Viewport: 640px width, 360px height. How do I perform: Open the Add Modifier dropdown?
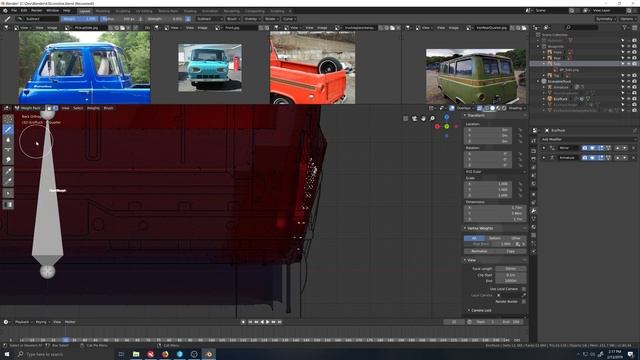tap(588, 139)
